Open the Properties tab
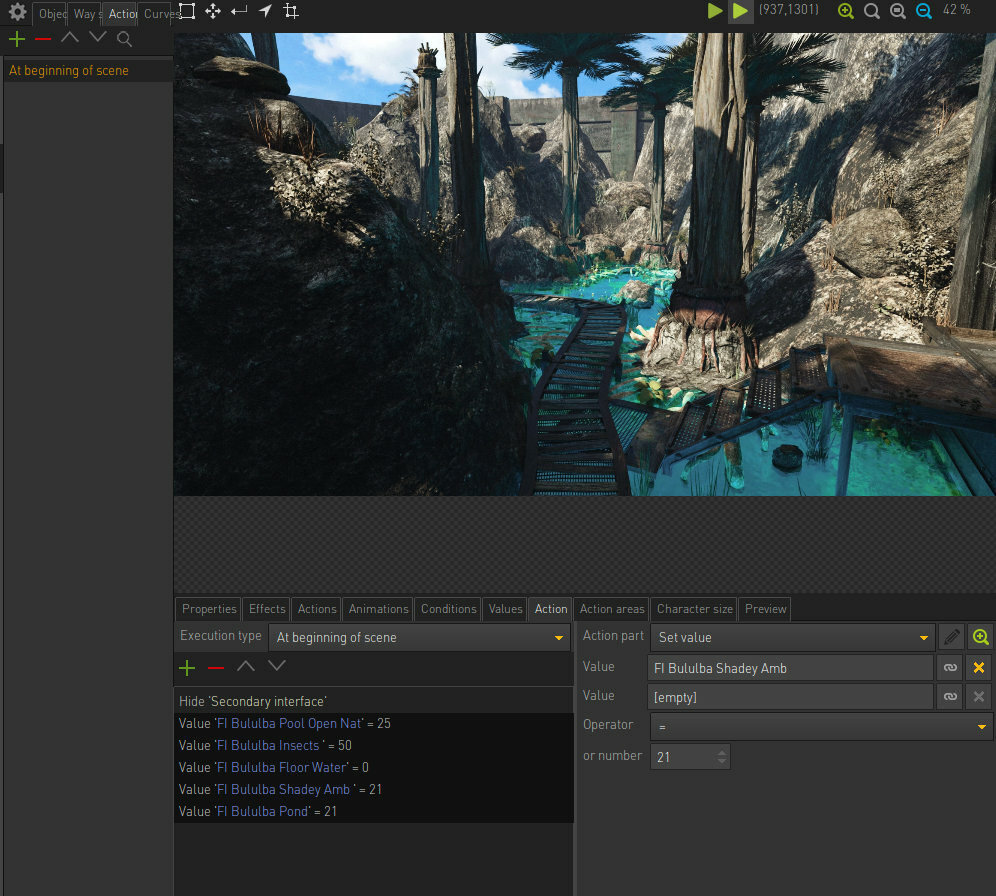 (x=208, y=609)
